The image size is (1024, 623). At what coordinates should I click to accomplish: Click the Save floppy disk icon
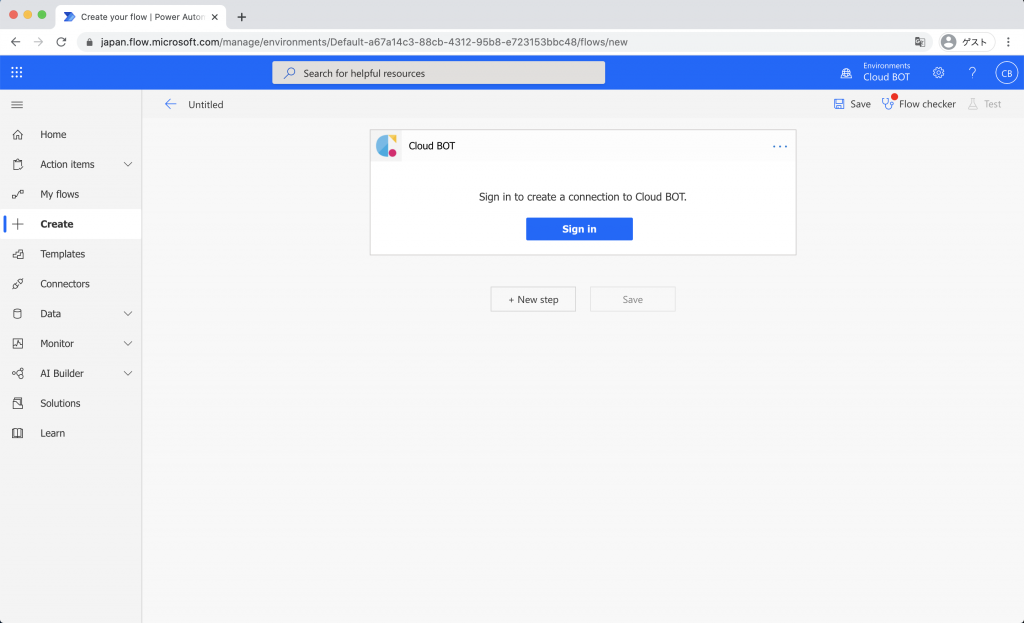coord(839,104)
